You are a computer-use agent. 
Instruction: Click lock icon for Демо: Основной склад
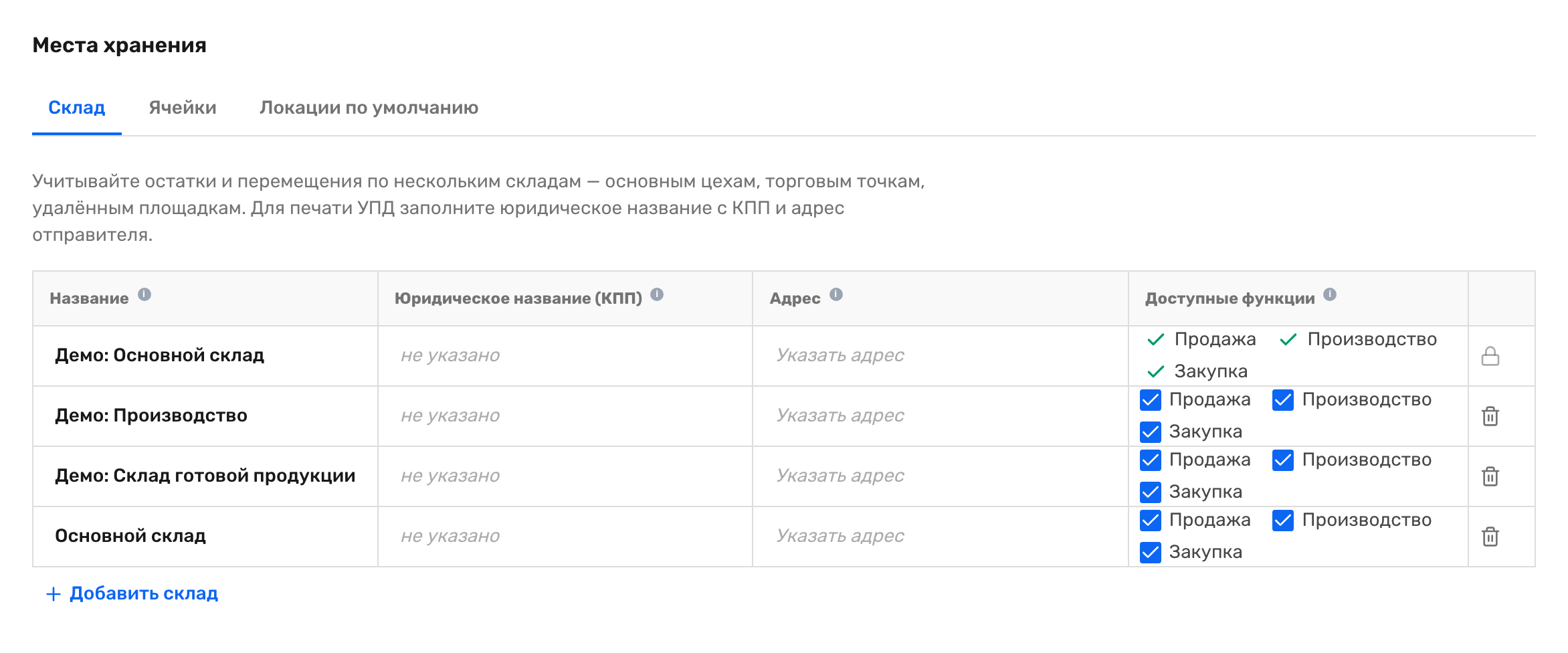tap(1490, 356)
